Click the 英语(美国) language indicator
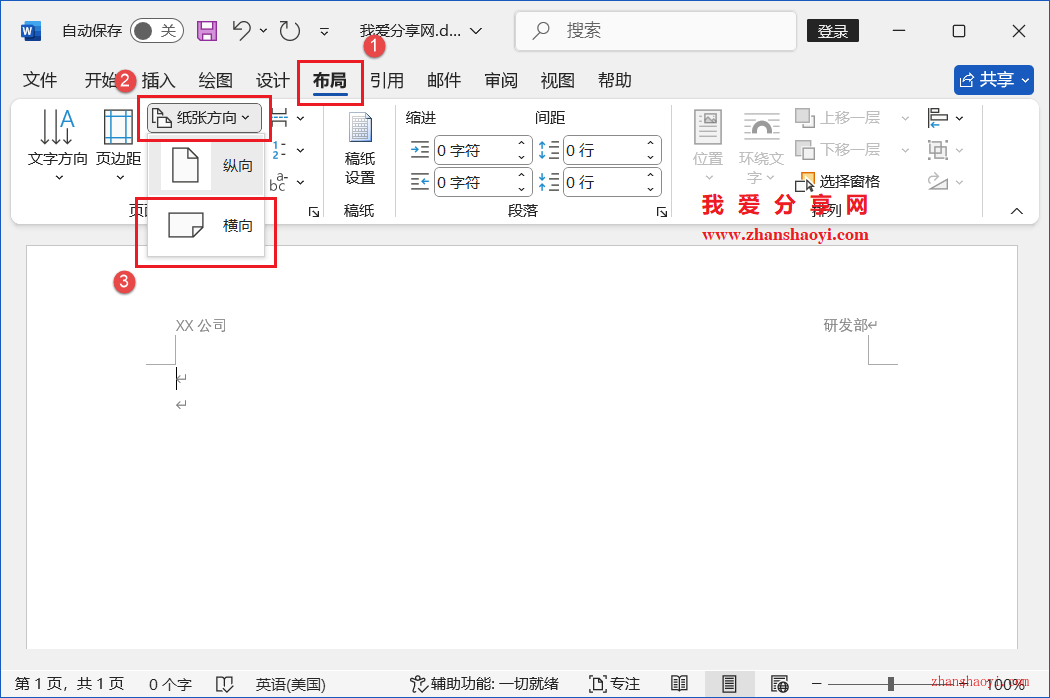 click(x=291, y=684)
